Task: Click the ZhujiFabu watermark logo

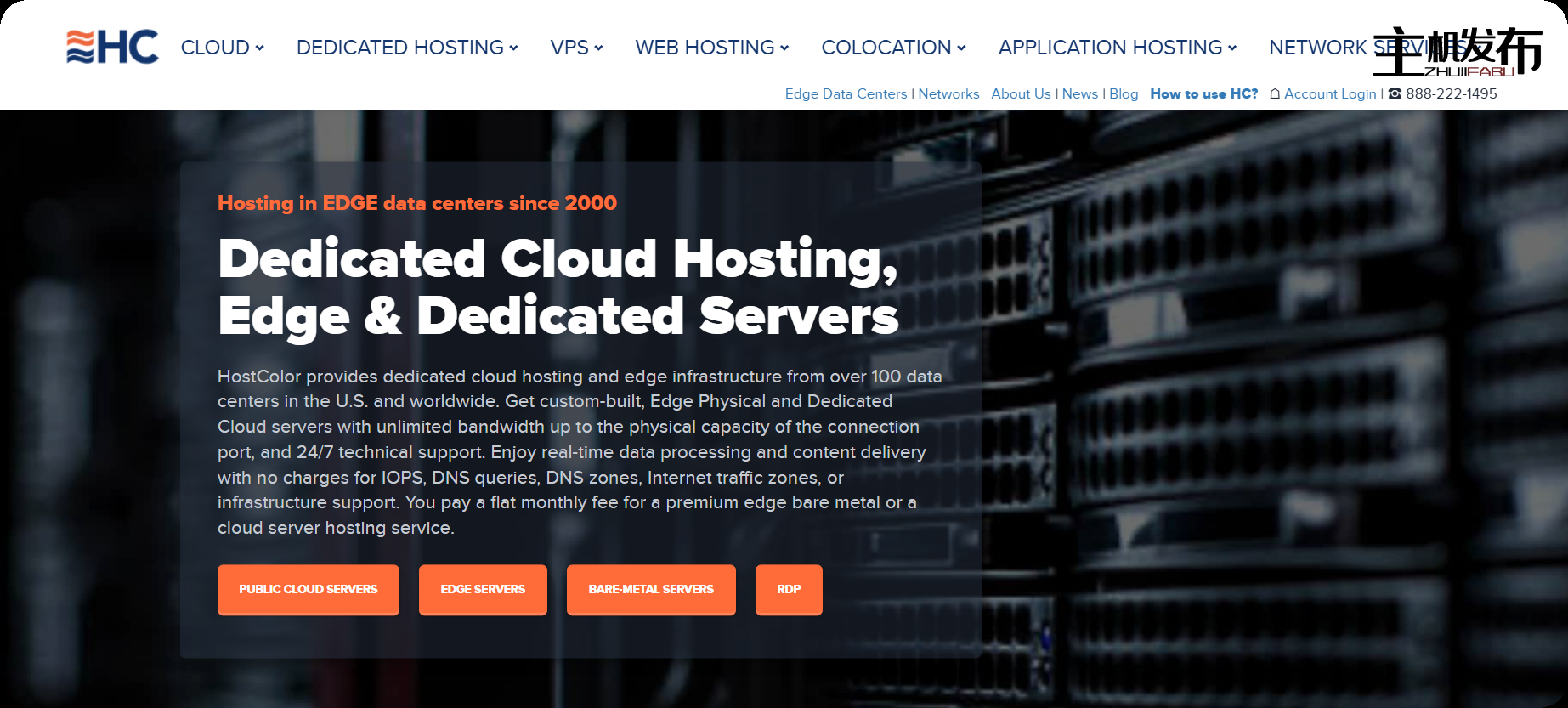Action: coord(1458,51)
